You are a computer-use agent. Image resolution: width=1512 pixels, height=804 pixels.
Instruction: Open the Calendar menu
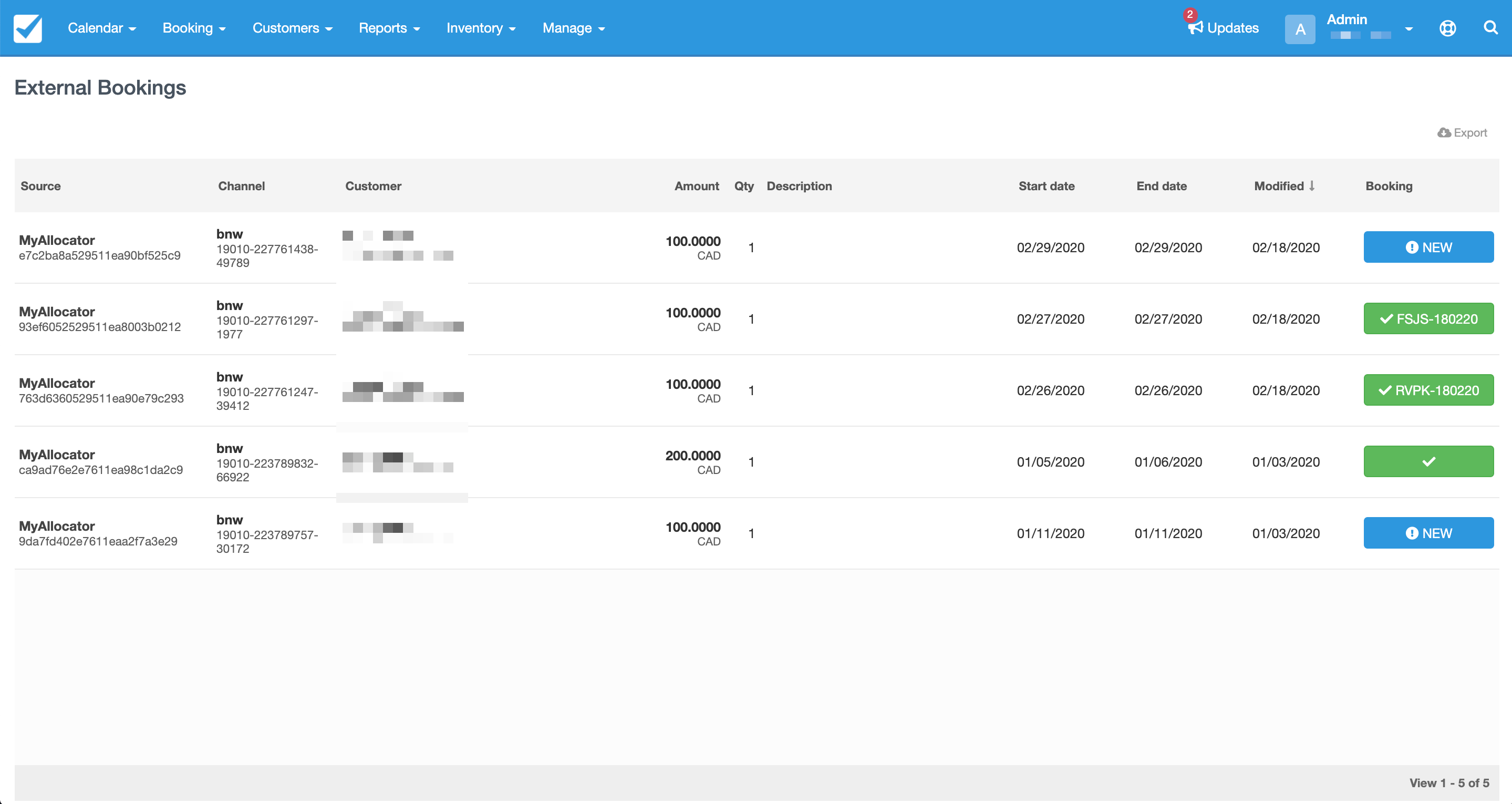click(101, 28)
